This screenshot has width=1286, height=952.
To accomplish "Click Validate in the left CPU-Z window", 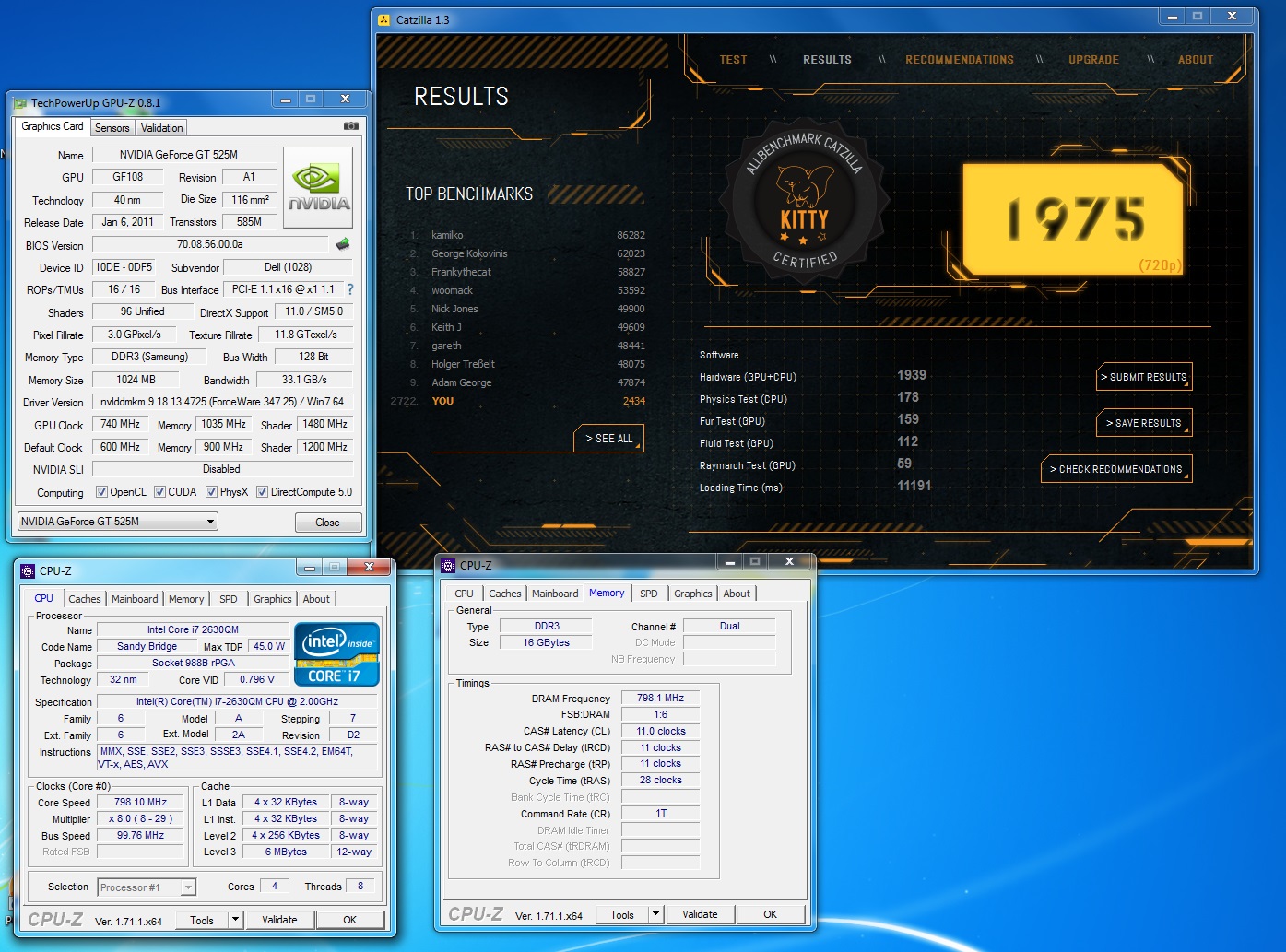I will pyautogui.click(x=279, y=920).
